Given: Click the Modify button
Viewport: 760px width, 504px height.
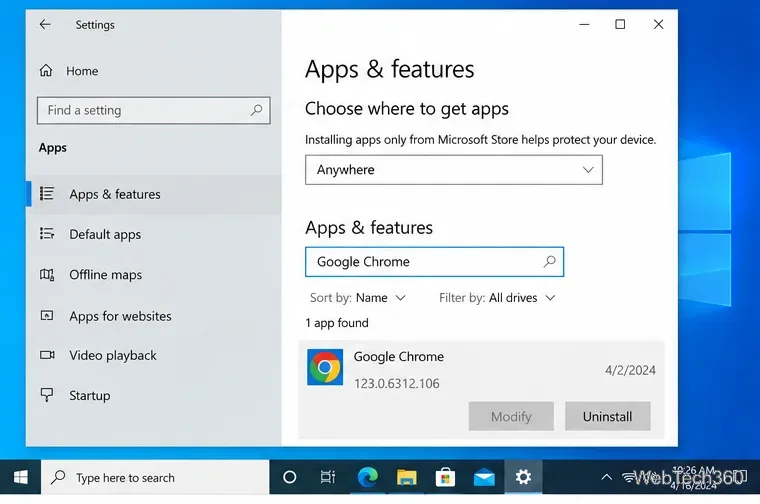Looking at the screenshot, I should click(511, 416).
